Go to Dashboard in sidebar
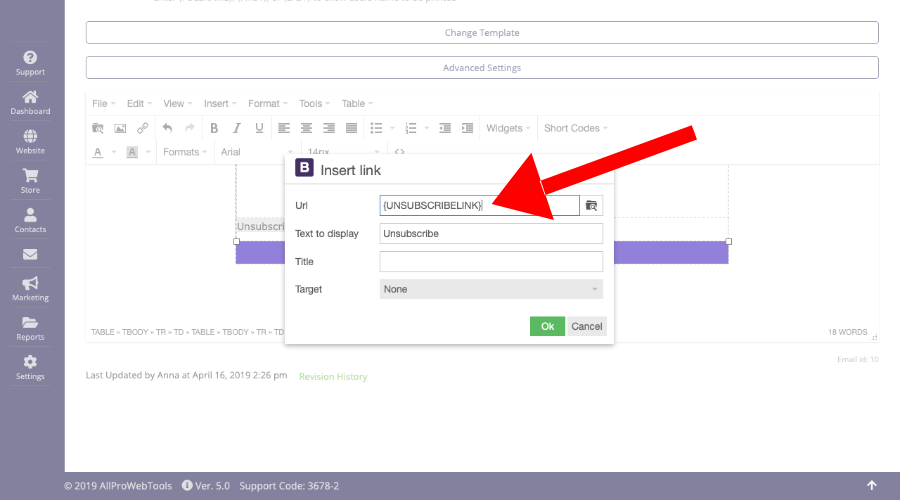Image resolution: width=900 pixels, height=500 pixels. click(x=30, y=102)
